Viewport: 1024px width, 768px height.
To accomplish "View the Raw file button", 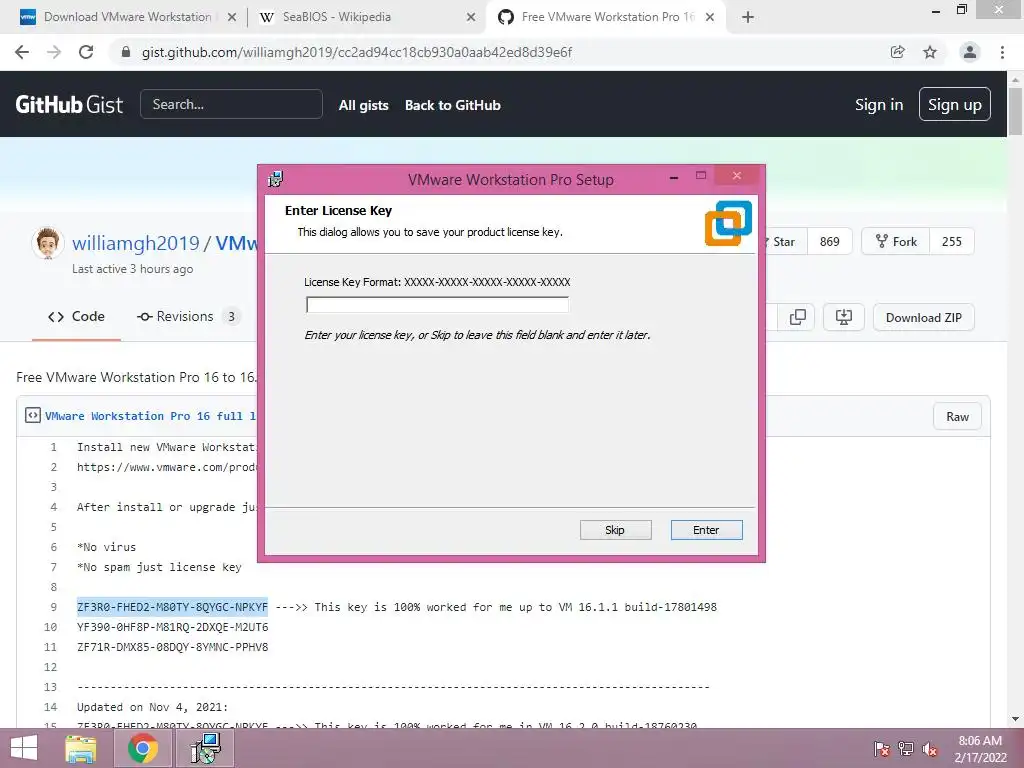I will point(957,417).
